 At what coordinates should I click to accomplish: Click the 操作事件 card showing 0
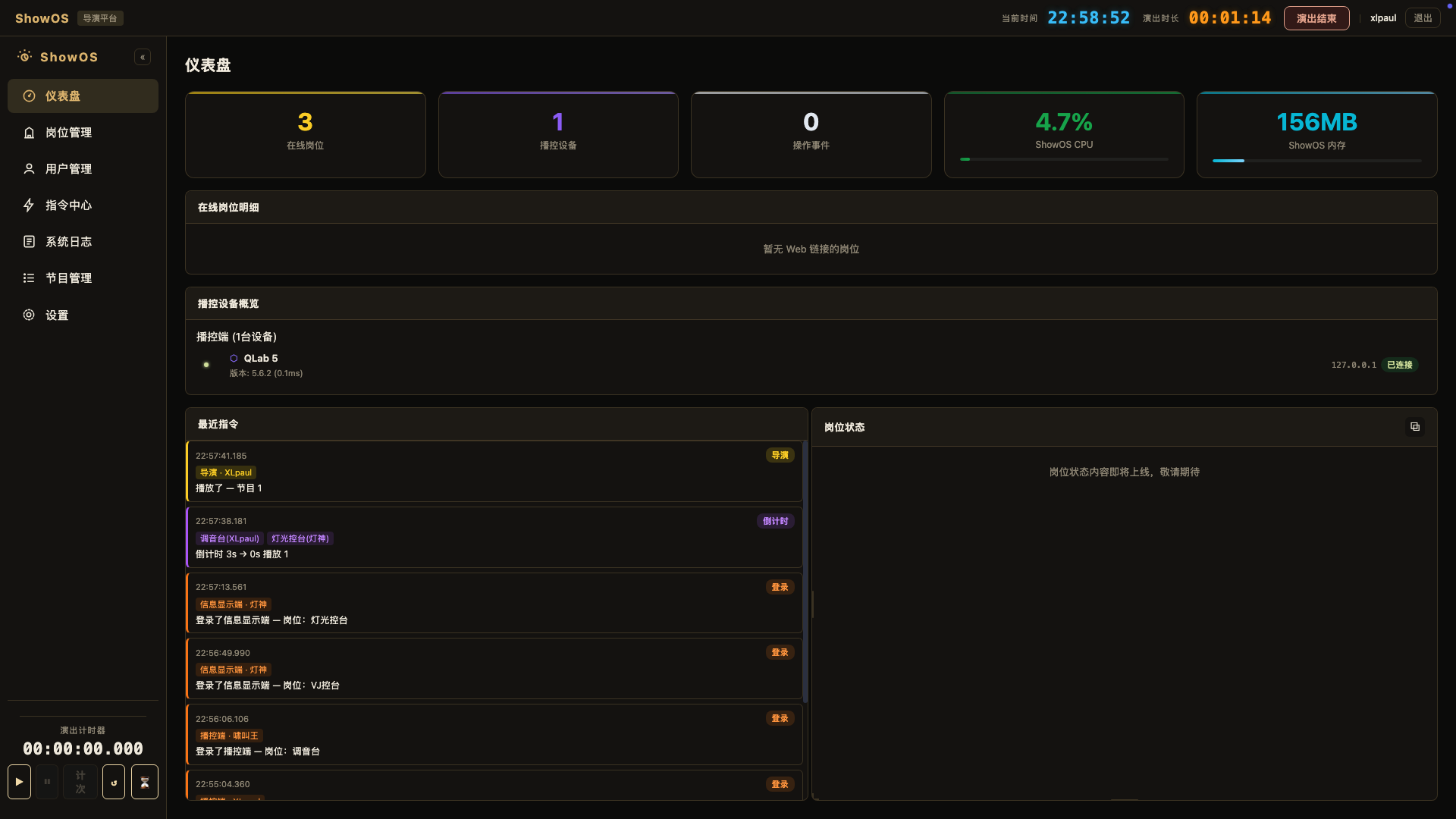(811, 135)
